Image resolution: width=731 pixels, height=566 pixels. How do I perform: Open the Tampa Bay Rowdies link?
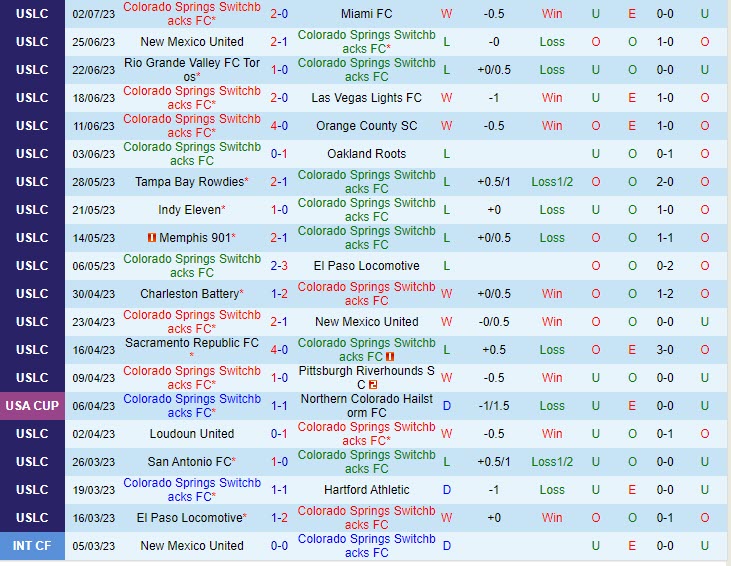coord(190,182)
